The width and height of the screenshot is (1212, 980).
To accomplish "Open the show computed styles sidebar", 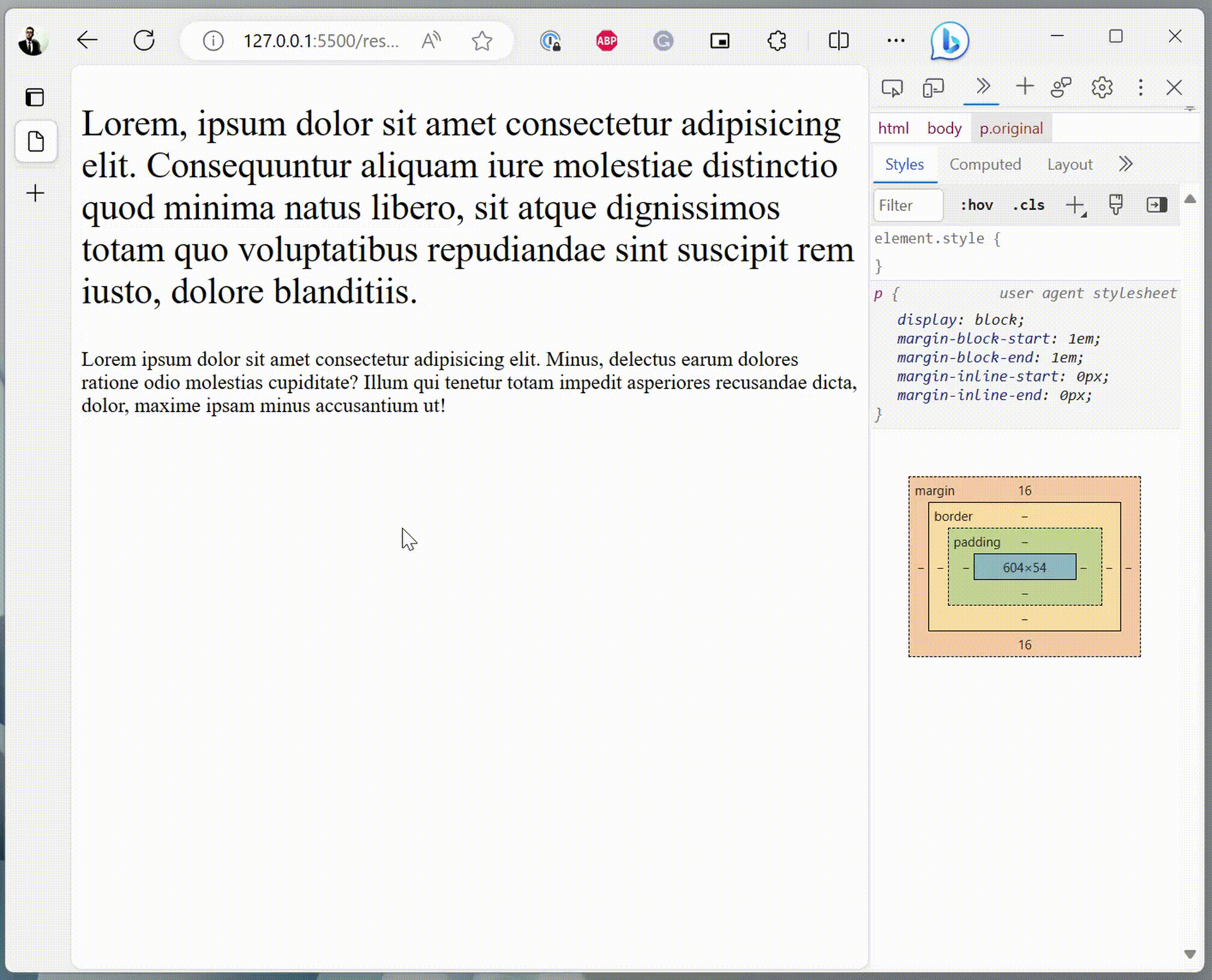I will point(1156,204).
